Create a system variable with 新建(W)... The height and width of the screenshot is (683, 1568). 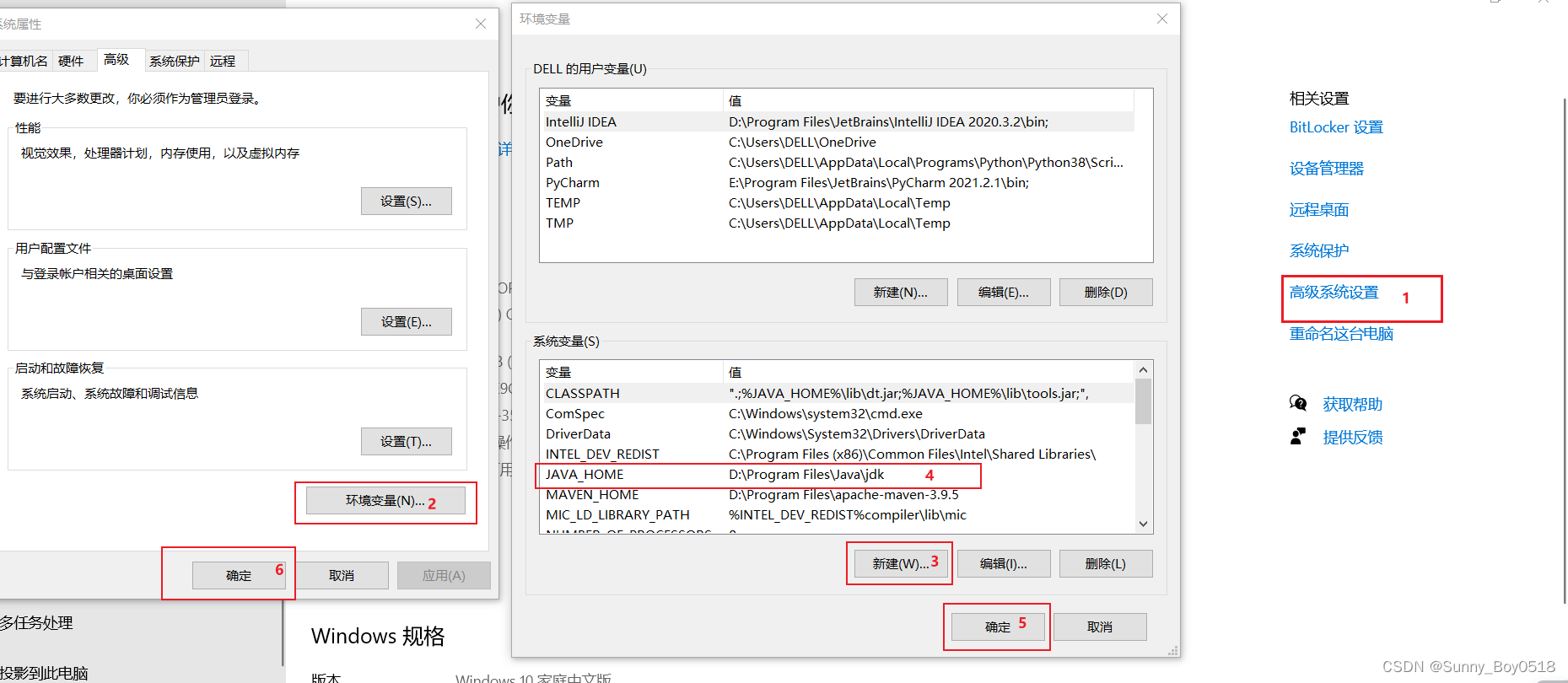900,563
